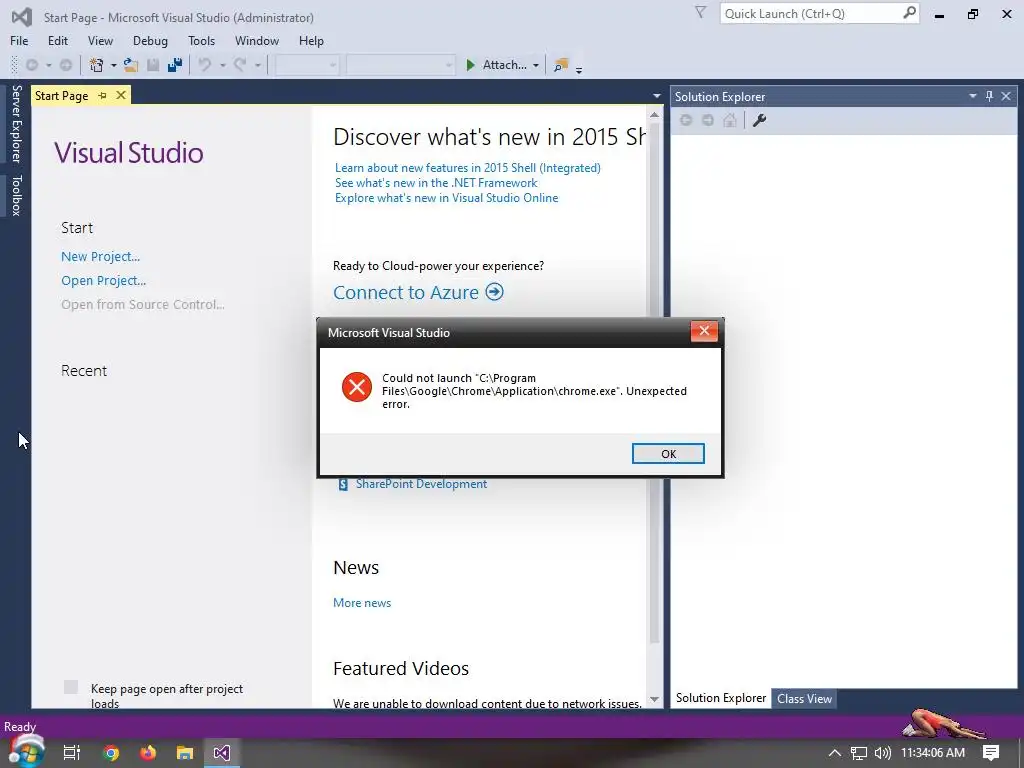Open the File menu

19,40
